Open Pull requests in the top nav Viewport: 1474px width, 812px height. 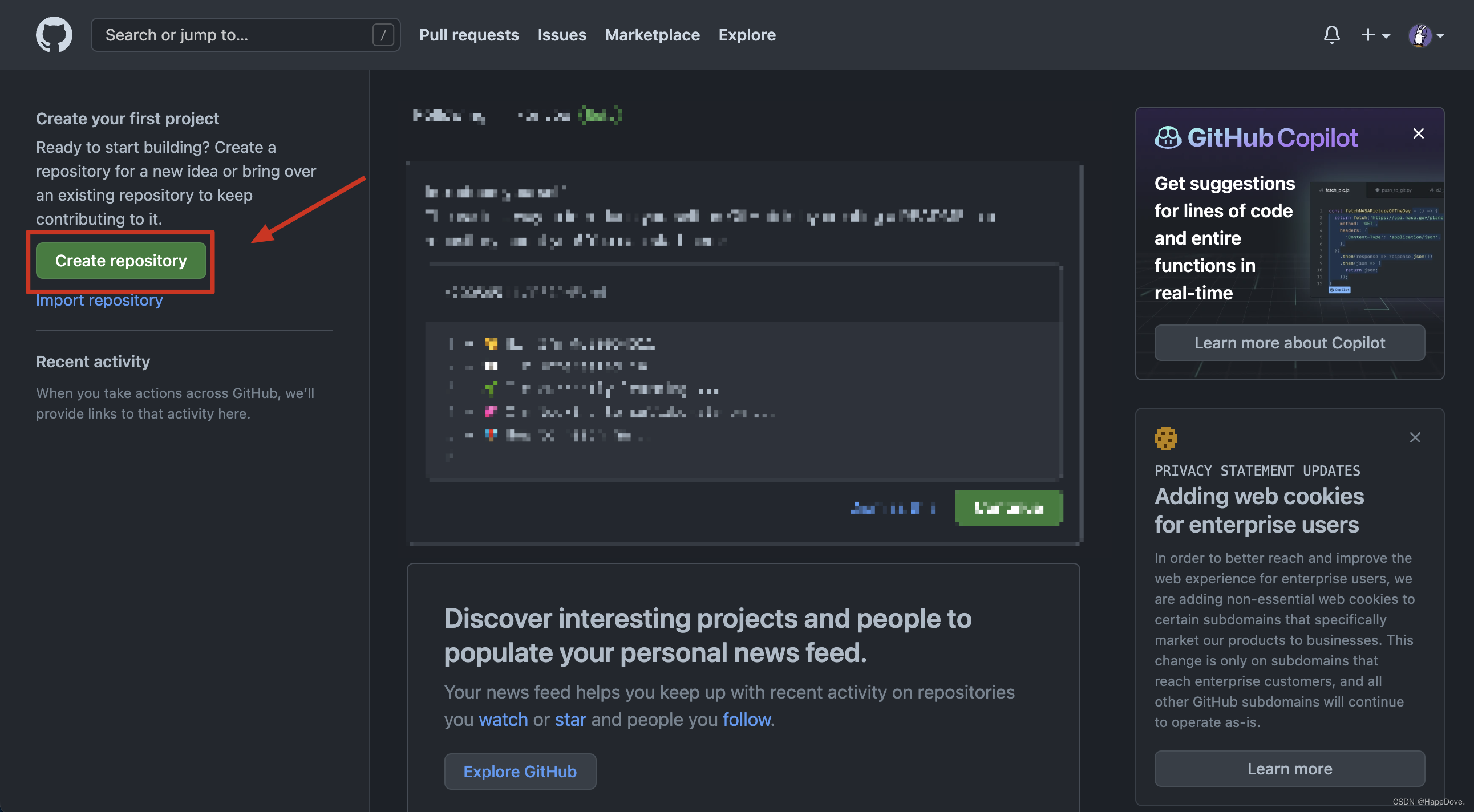click(x=469, y=35)
